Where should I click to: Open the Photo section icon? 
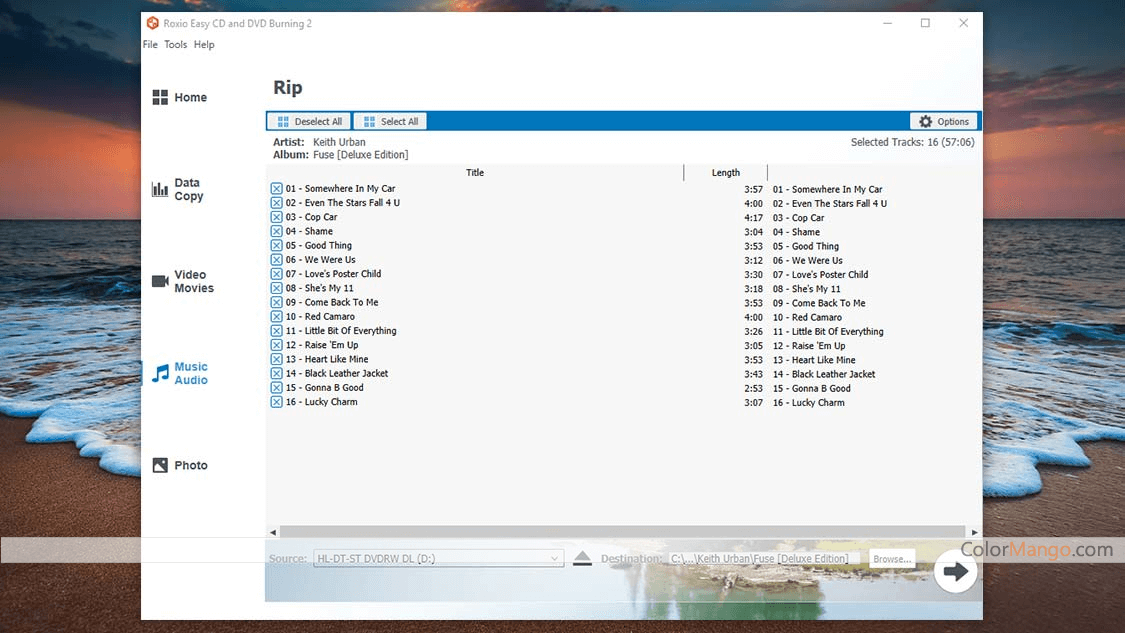tap(160, 465)
